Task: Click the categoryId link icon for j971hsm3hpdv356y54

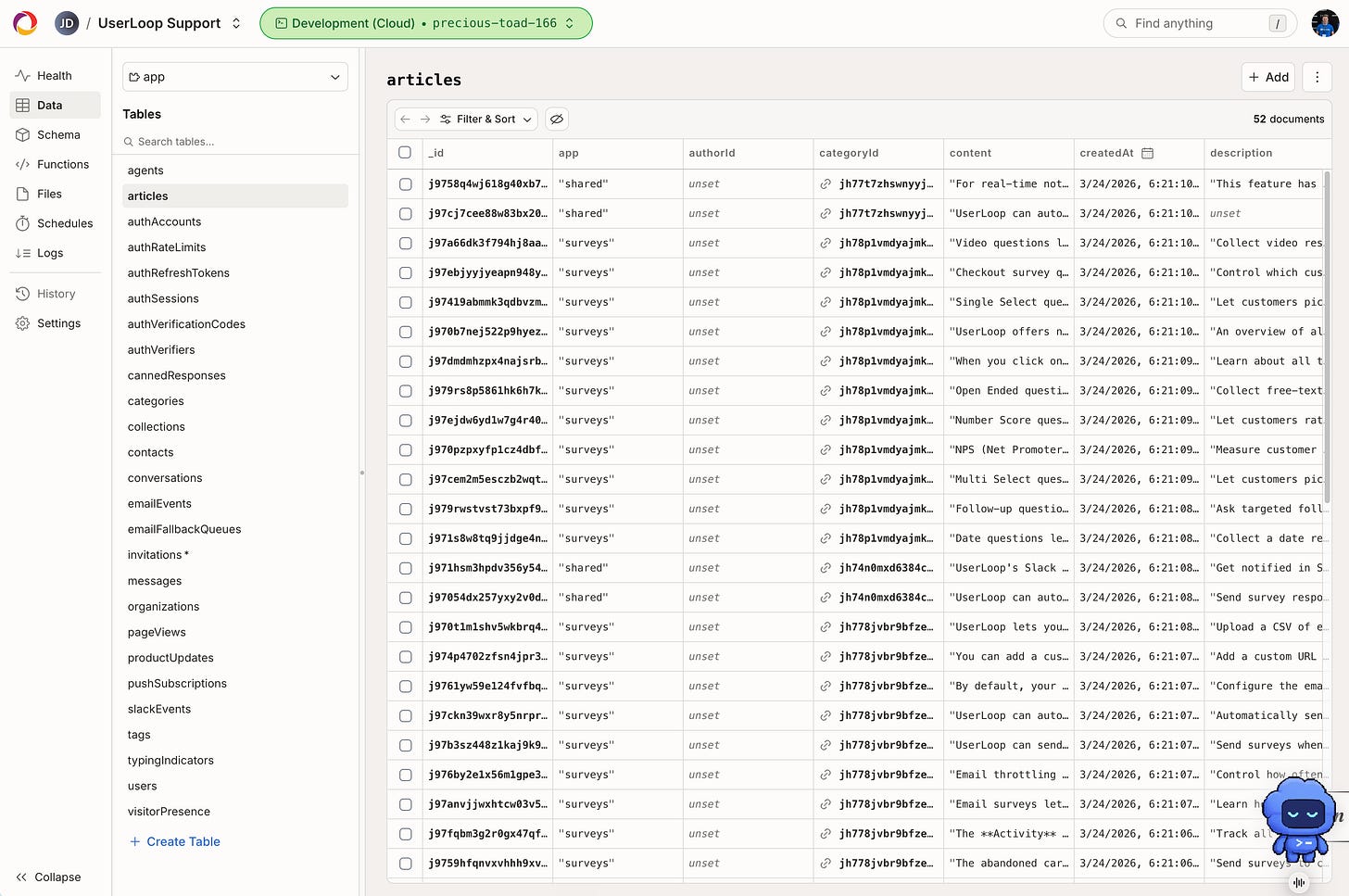Action: 825,568
